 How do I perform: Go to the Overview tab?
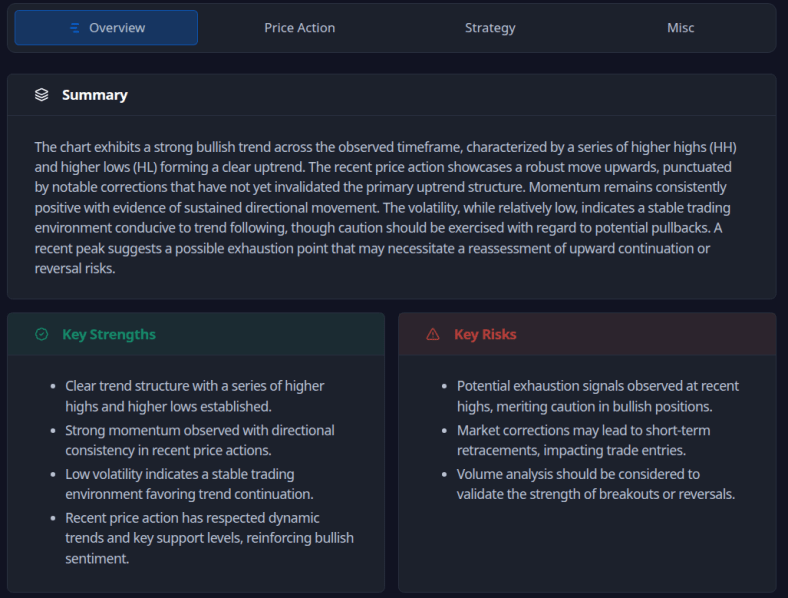click(x=117, y=28)
